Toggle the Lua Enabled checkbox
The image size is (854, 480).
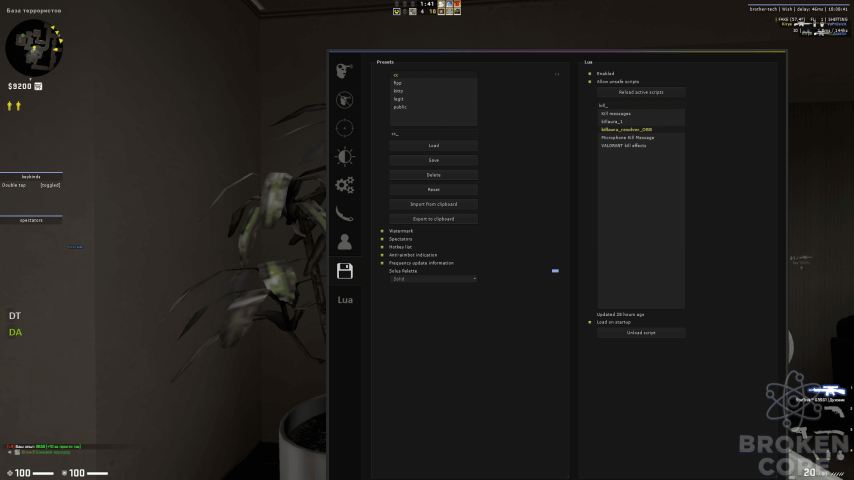click(589, 74)
